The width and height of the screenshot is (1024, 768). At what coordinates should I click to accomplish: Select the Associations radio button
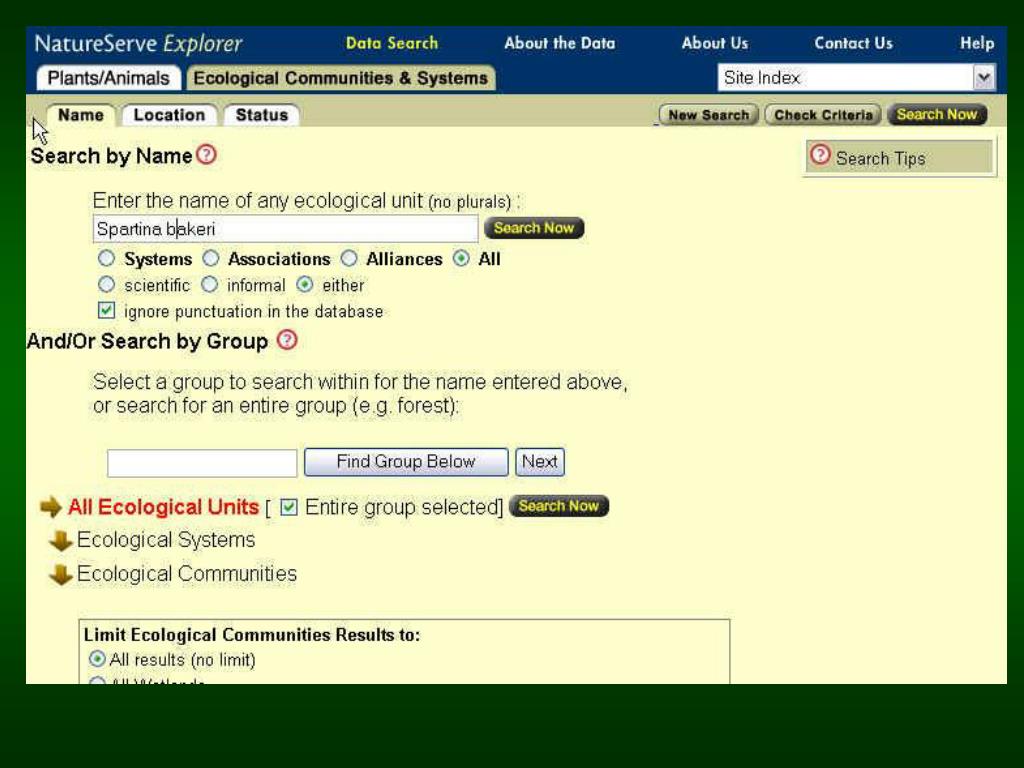click(210, 259)
